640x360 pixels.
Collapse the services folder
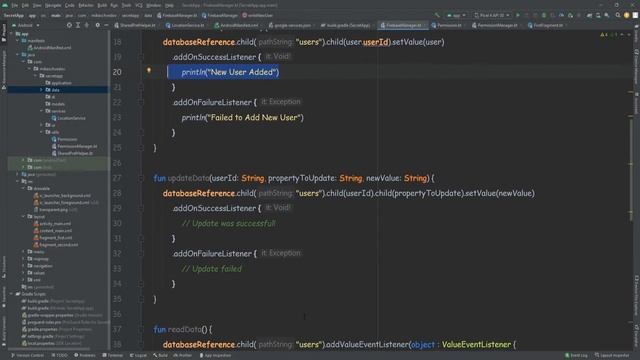coord(41,111)
